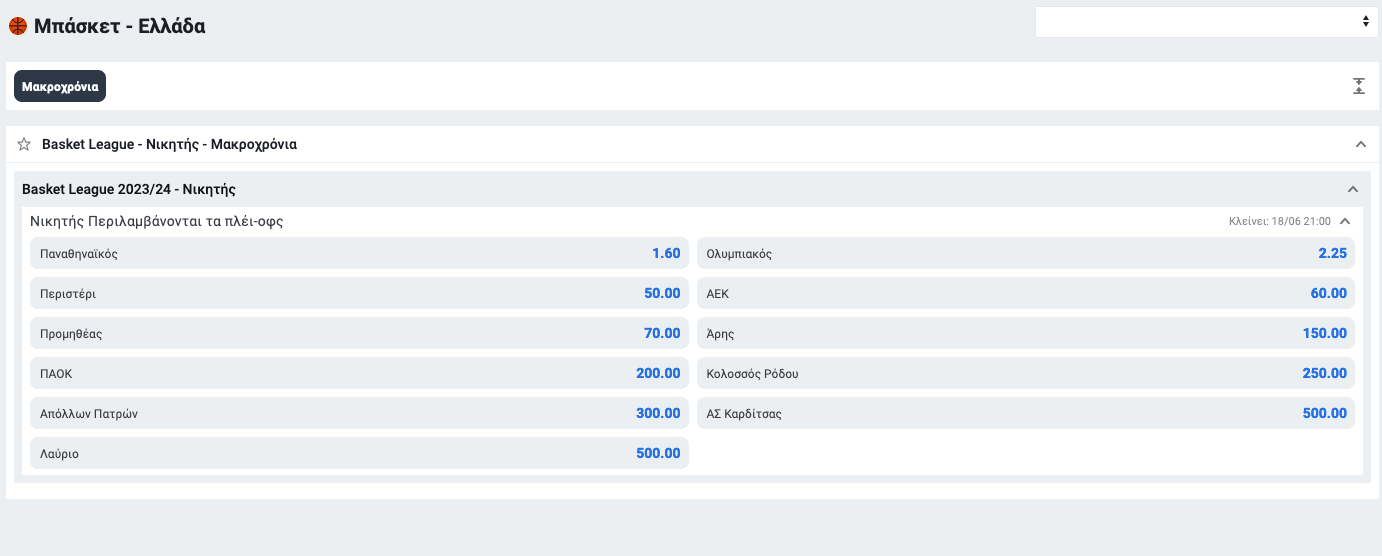Image resolution: width=1382 pixels, height=556 pixels.
Task: Open the empty dropdown at top right
Action: tap(1207, 22)
